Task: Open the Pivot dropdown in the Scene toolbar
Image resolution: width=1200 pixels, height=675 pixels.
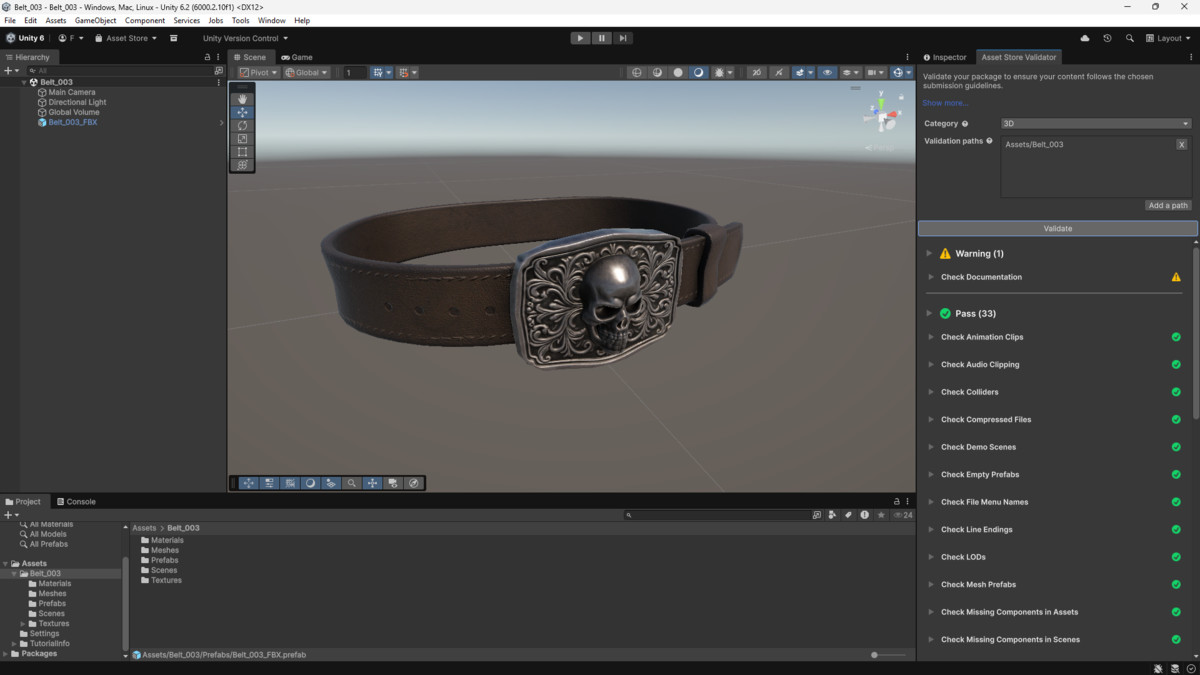Action: tap(257, 72)
